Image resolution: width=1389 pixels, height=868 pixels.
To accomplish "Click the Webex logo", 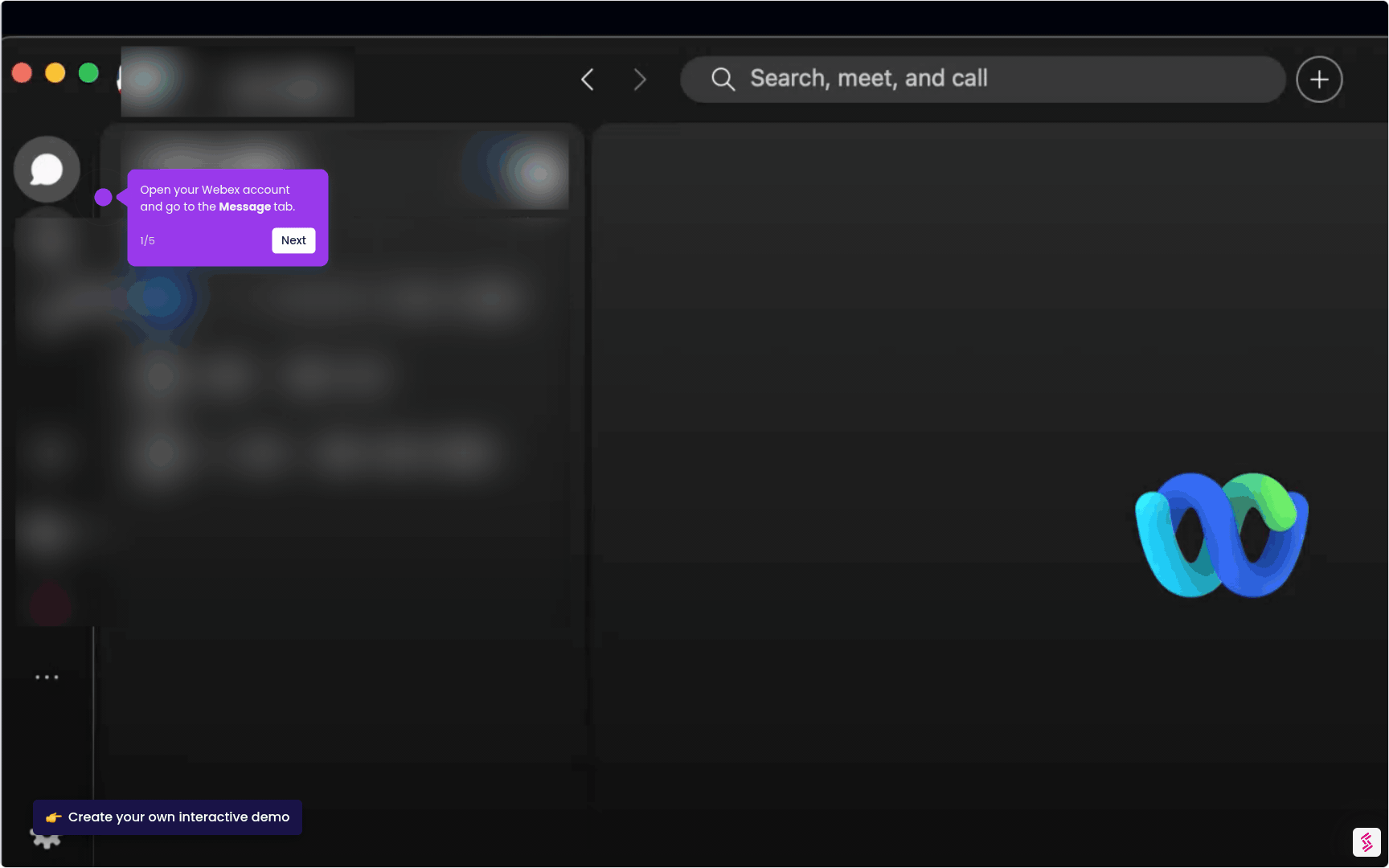I will click(x=1221, y=534).
